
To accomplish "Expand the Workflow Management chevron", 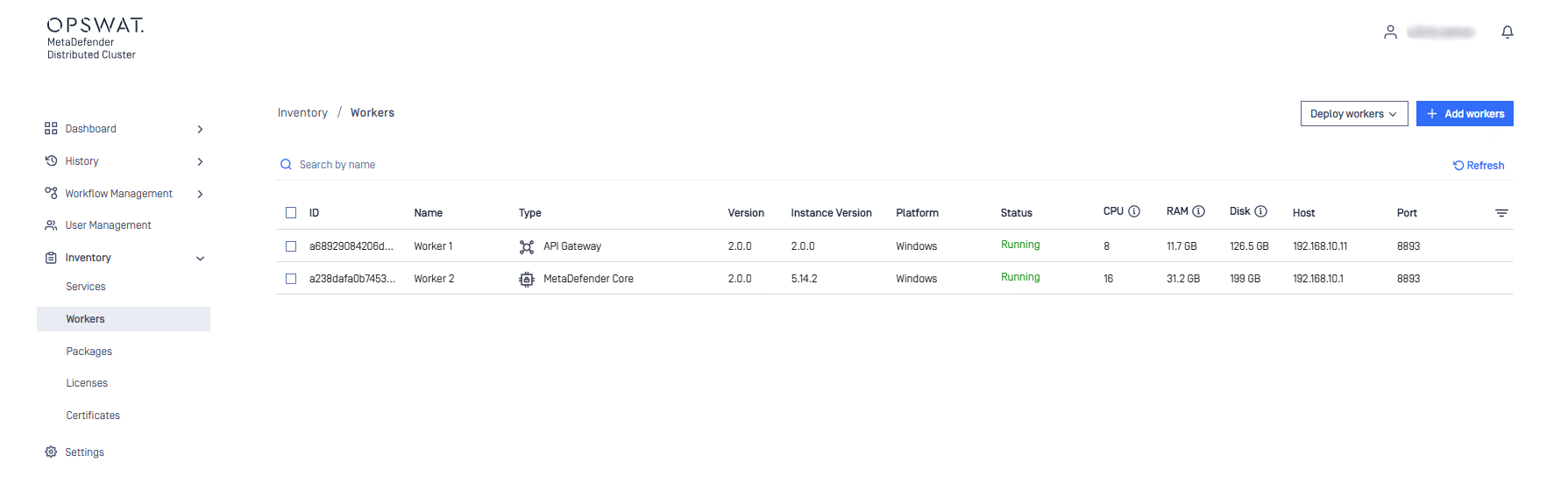I will click(x=200, y=194).
